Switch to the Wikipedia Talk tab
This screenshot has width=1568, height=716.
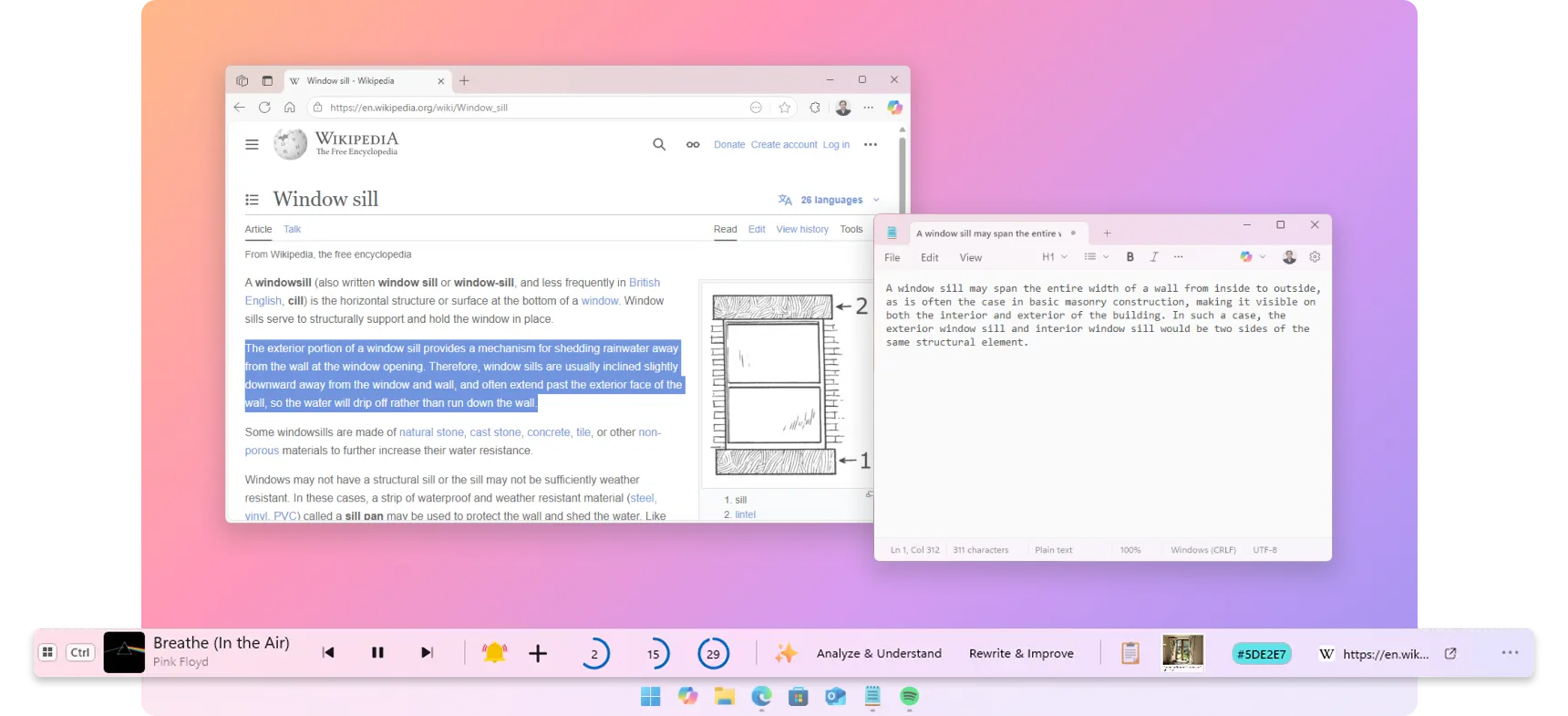pyautogui.click(x=292, y=229)
